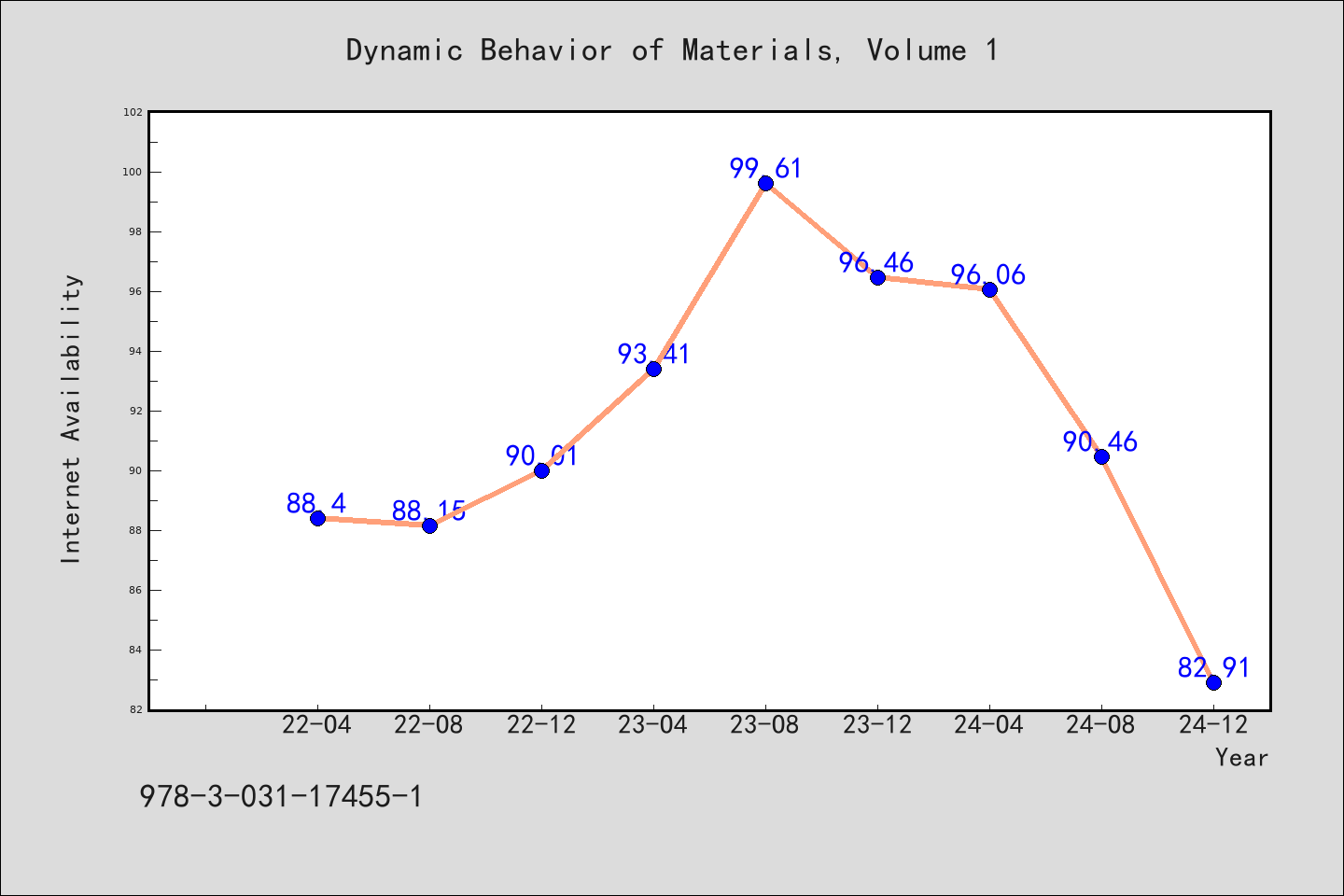The image size is (1344, 896).
Task: Click the data point labeled 88.4
Action: pos(317,518)
